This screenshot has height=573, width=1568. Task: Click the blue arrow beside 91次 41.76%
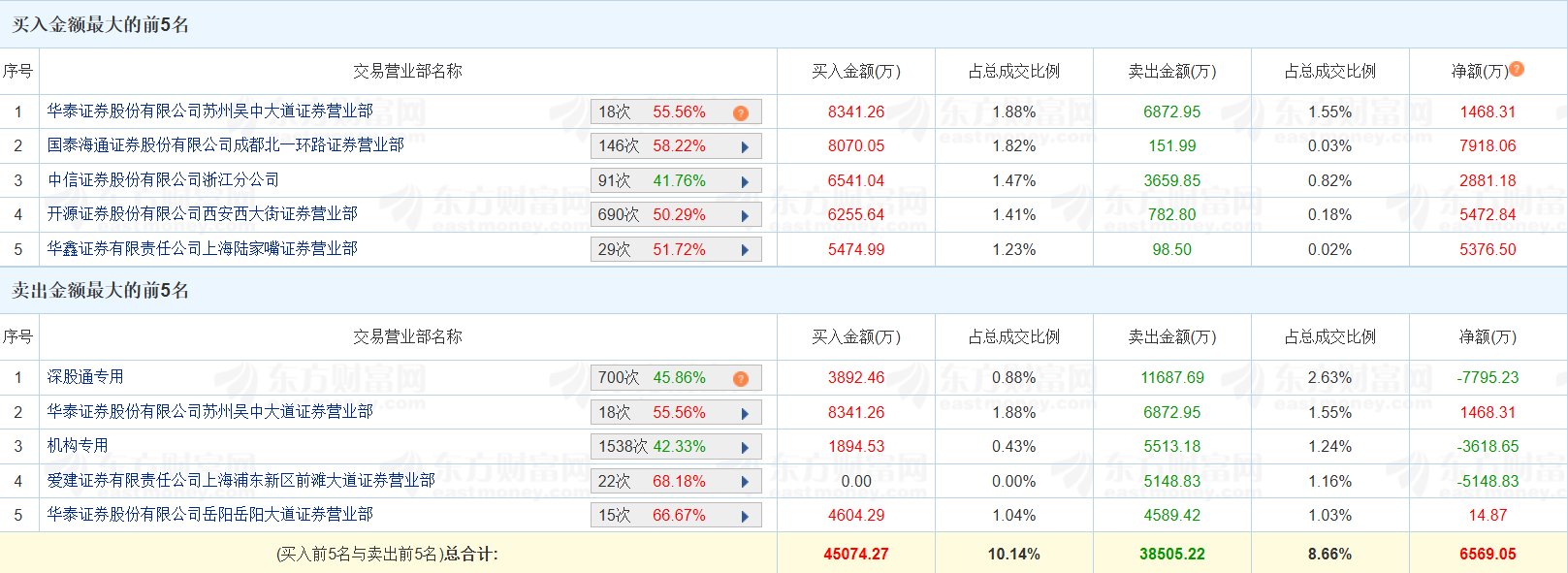(x=745, y=181)
